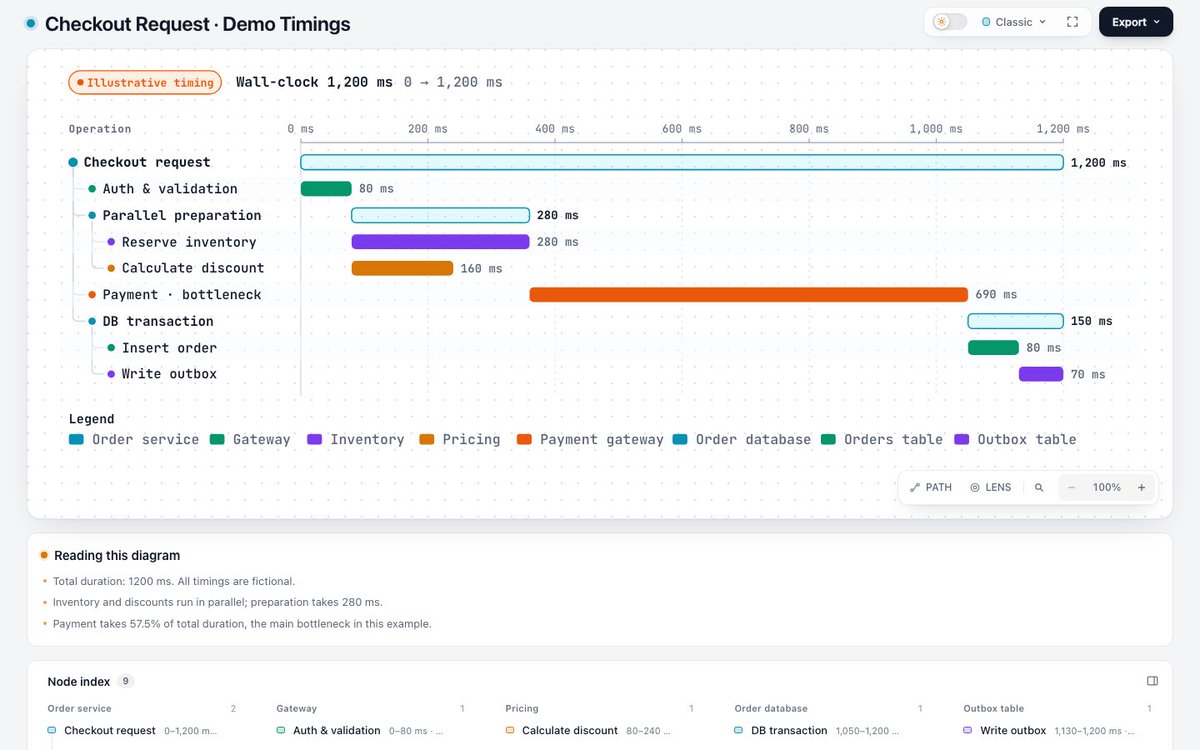Click the green Auth & validation bar
Screen dimensions: 1200x750
pos(326,189)
